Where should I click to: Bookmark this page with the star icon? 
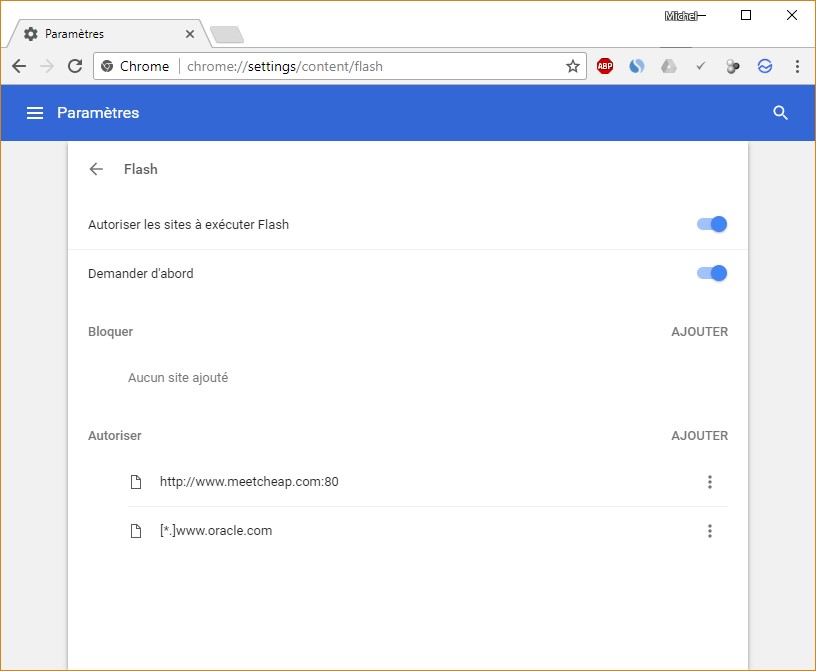pos(573,66)
